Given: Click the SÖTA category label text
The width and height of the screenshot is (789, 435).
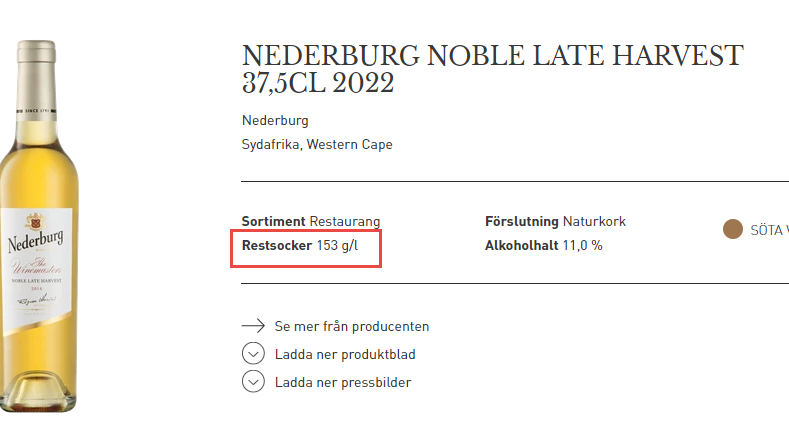Looking at the screenshot, I should coord(769,231).
